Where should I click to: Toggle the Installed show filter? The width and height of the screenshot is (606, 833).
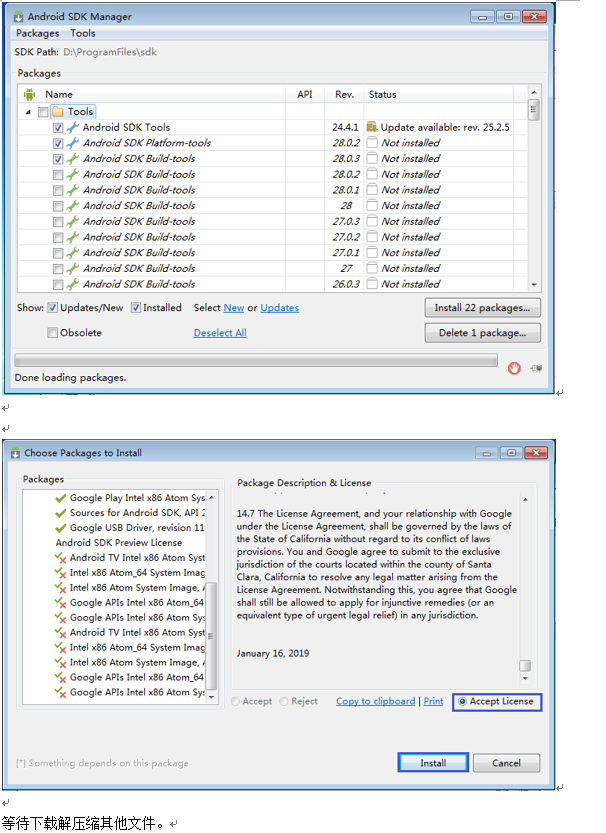136,308
